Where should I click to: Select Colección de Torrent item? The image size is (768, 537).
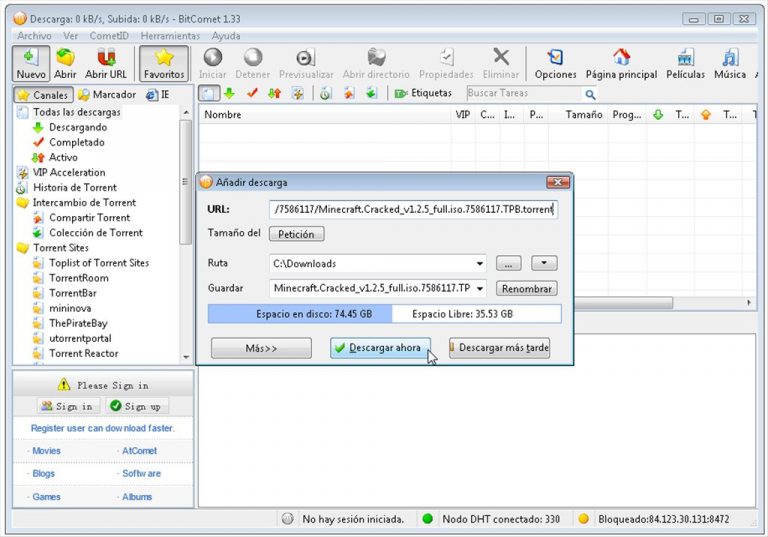pyautogui.click(x=96, y=233)
